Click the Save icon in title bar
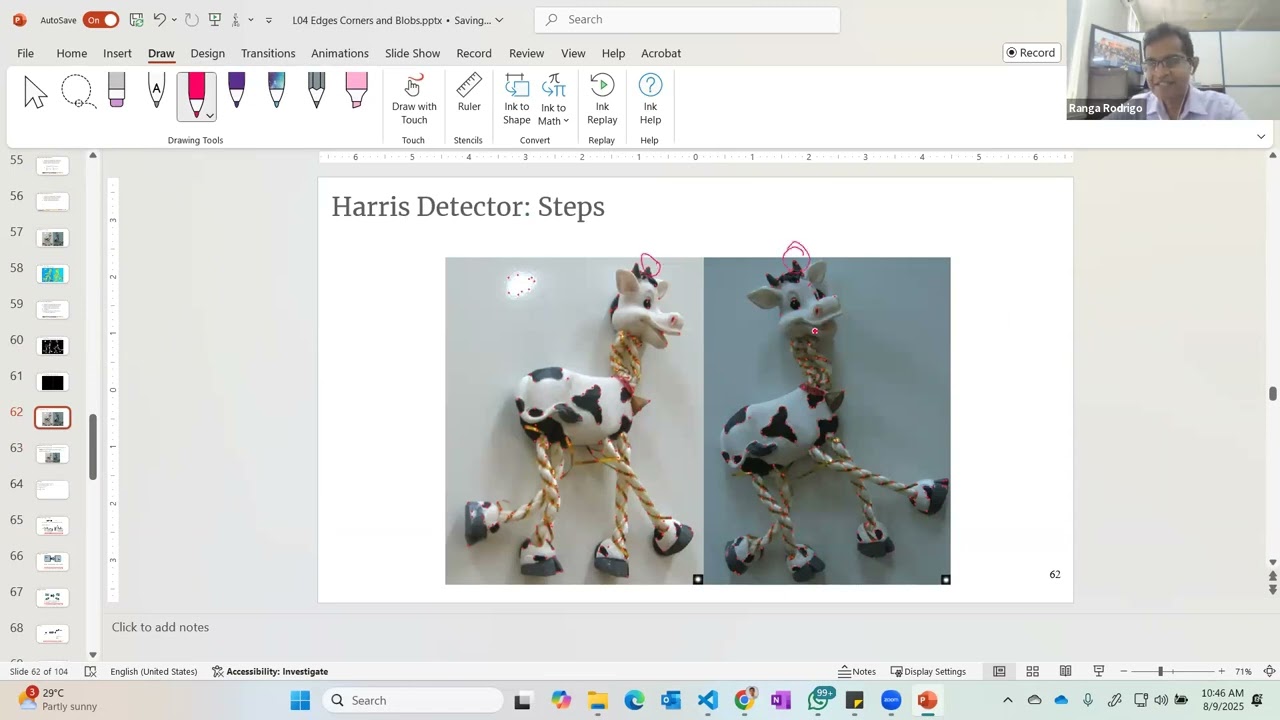Image resolution: width=1280 pixels, height=720 pixels. click(136, 20)
